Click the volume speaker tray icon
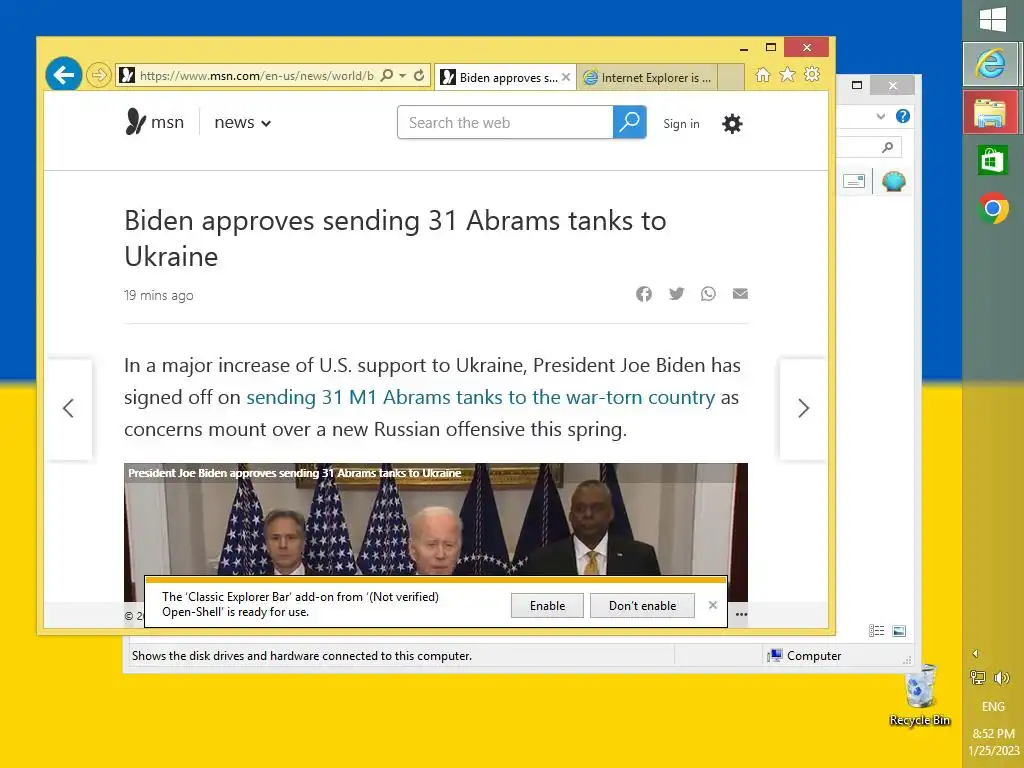 pyautogui.click(x=1002, y=678)
